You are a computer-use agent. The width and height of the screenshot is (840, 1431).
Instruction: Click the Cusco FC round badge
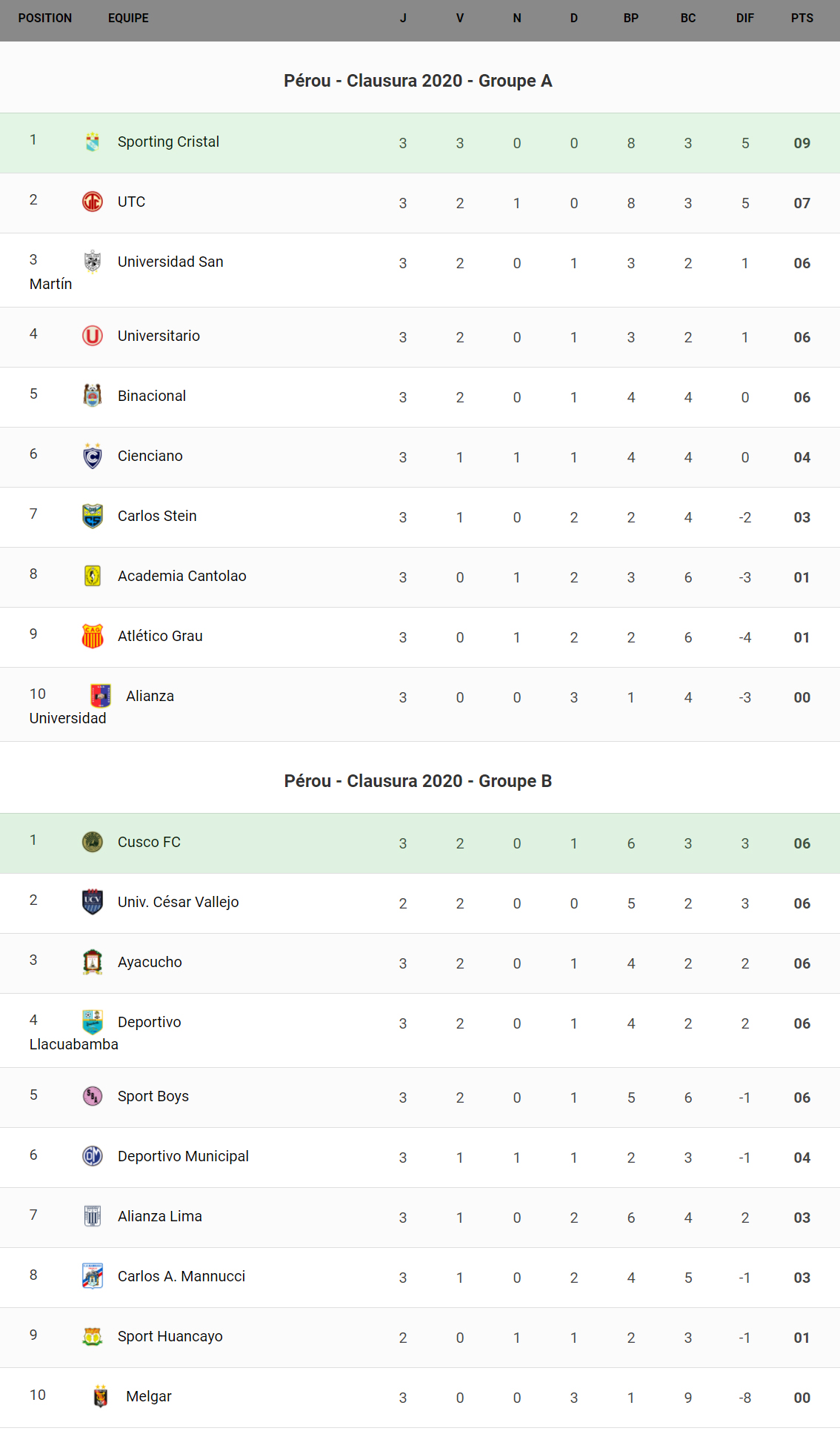point(92,842)
